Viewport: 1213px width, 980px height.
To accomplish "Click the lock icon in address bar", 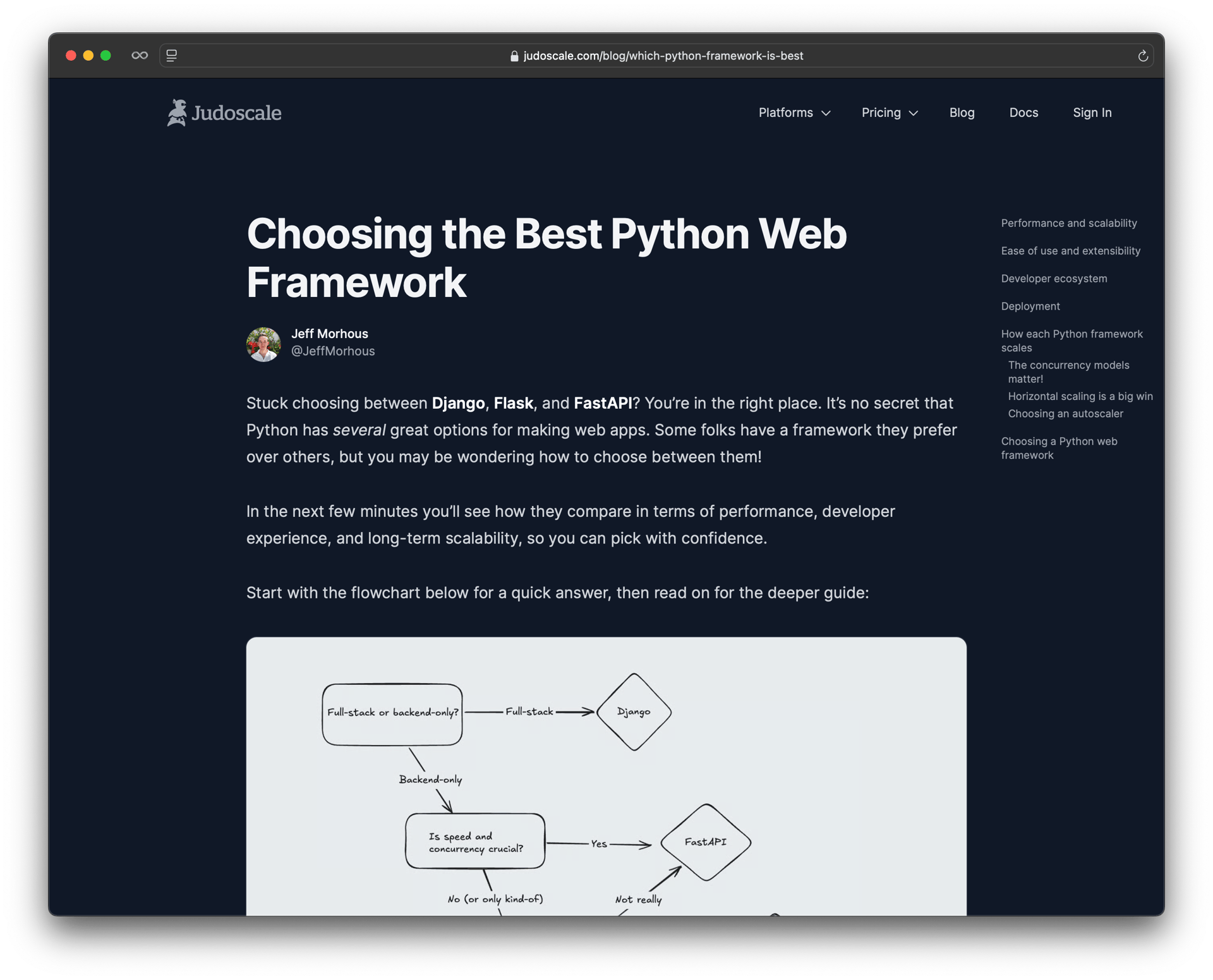I will 514,56.
